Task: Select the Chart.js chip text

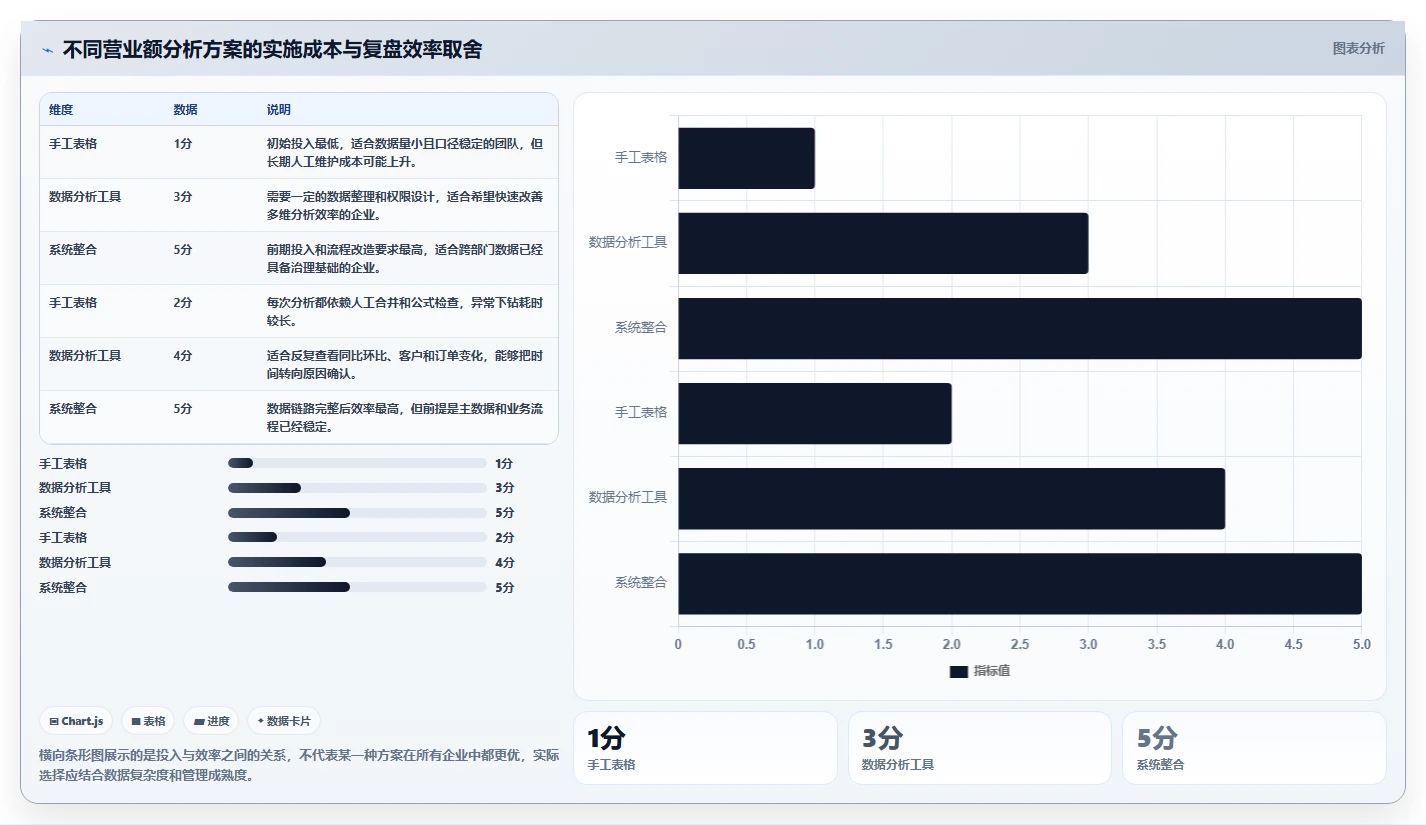Action: click(82, 721)
